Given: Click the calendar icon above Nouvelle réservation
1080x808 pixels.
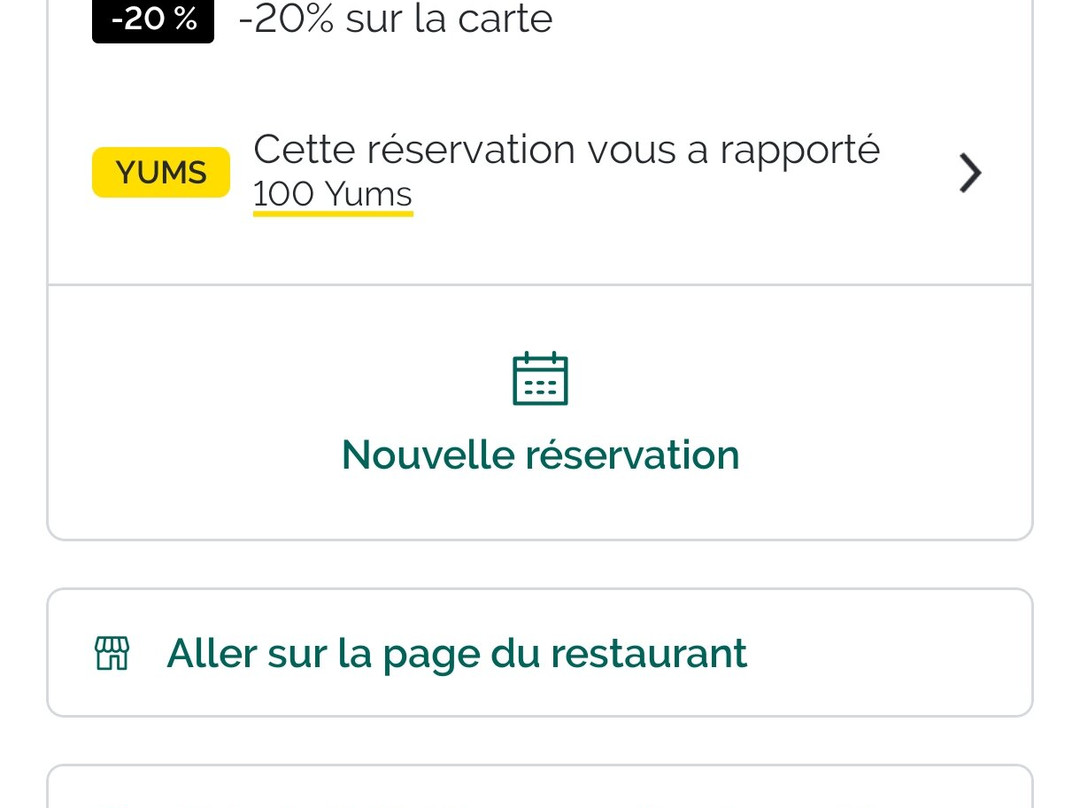Looking at the screenshot, I should (540, 379).
